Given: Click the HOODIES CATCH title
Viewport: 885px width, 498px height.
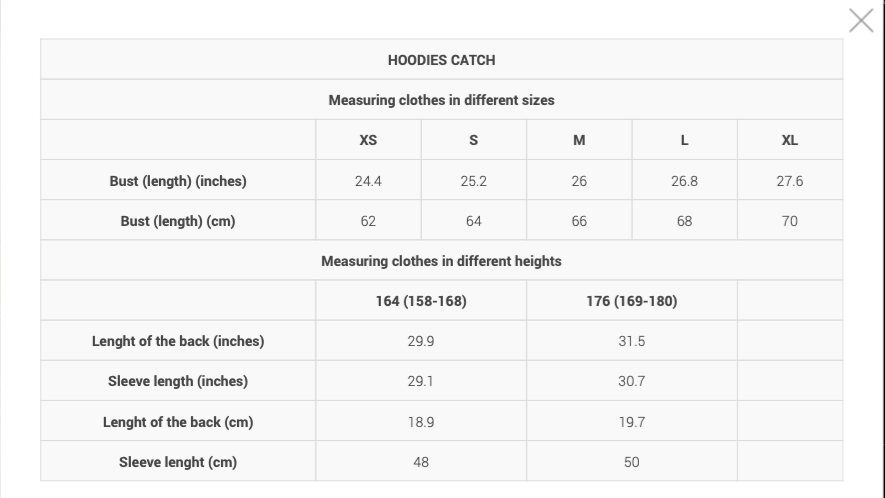Looking at the screenshot, I should tap(441, 60).
